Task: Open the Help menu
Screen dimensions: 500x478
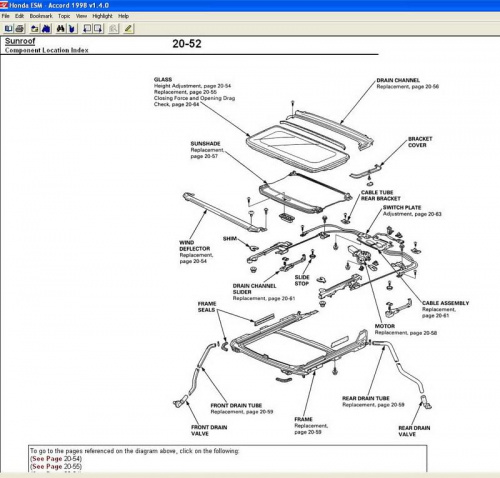Action: tap(123, 16)
